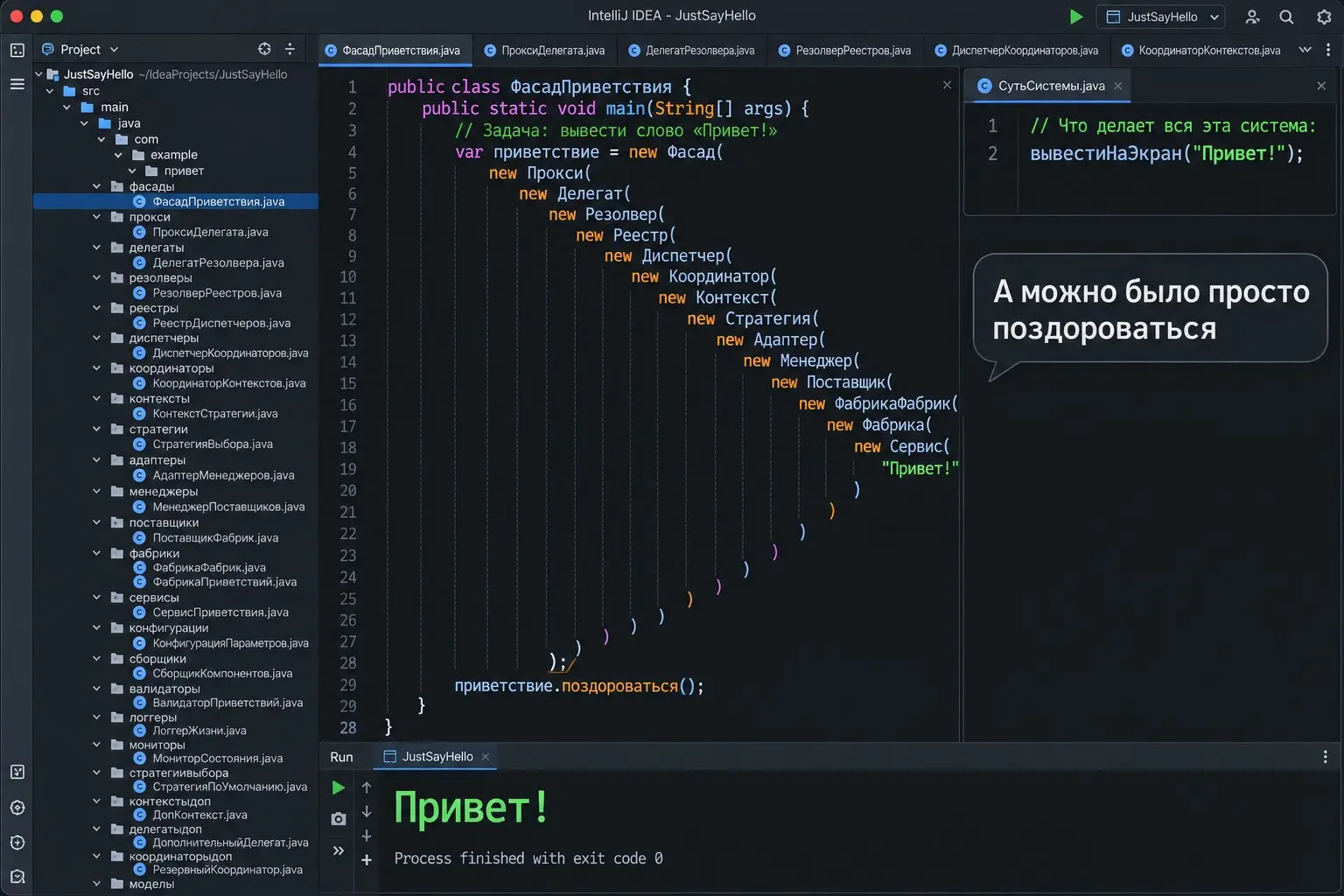Viewport: 1344px width, 896px height.
Task: Click the root JustSayHello project node
Action: pos(98,74)
